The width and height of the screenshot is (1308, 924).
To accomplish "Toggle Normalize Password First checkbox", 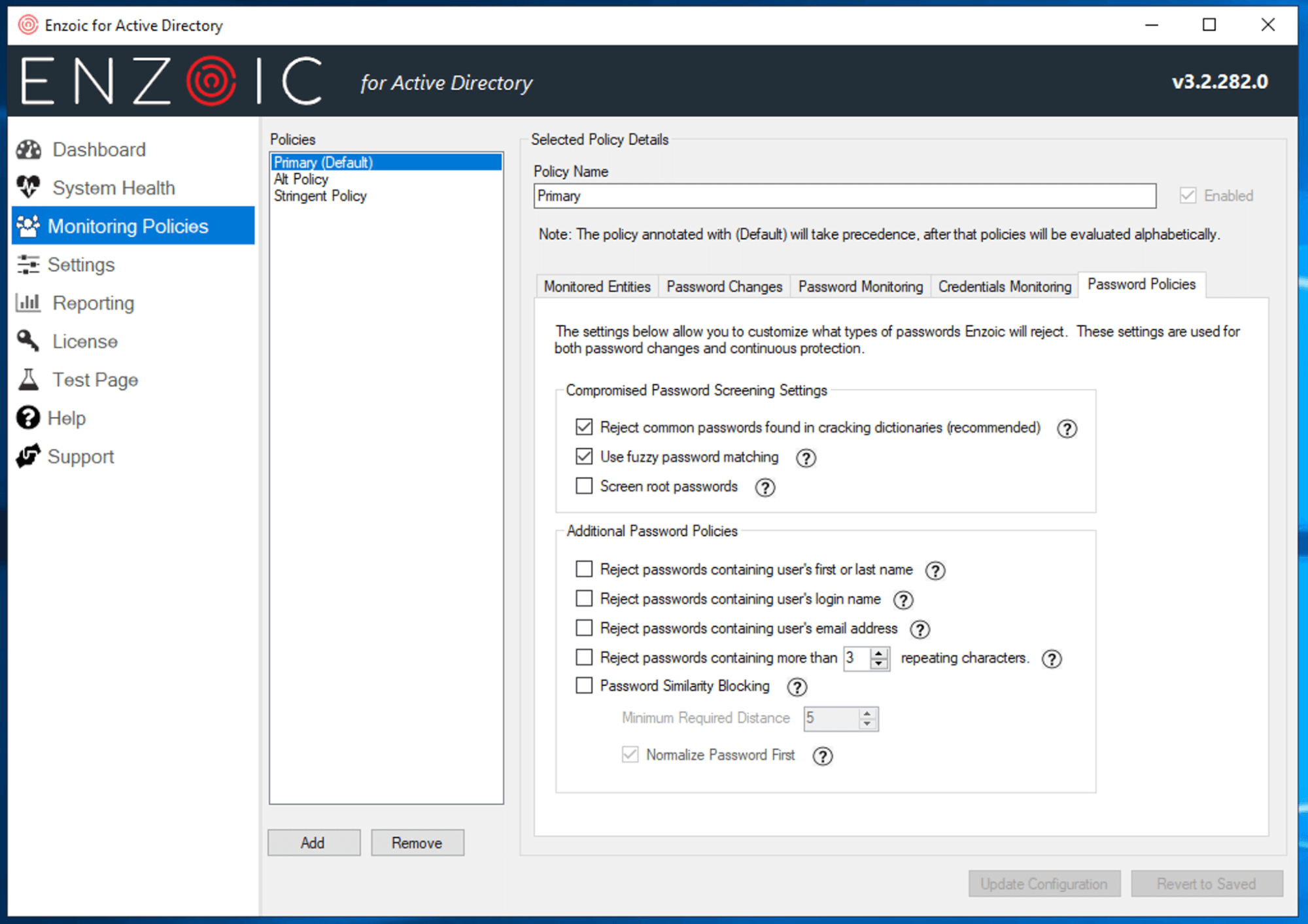I will click(630, 755).
